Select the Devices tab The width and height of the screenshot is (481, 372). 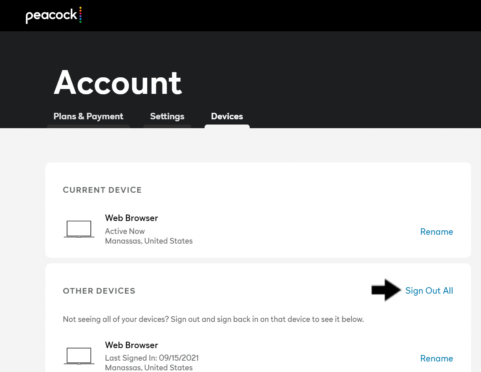(227, 116)
